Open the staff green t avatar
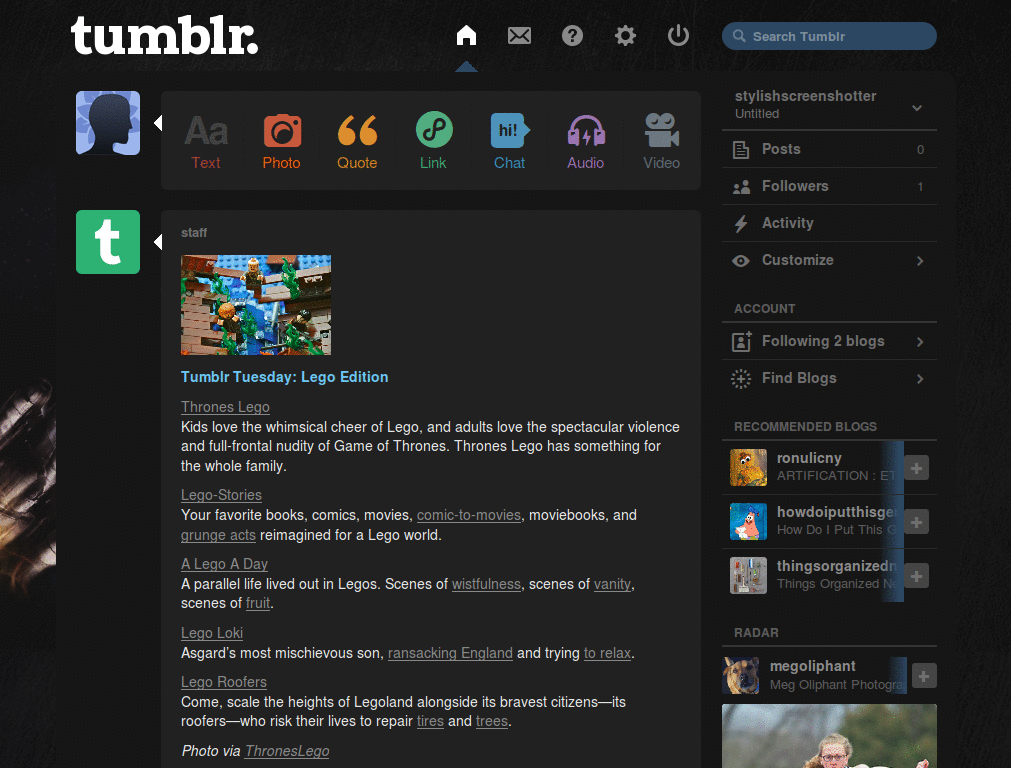 coord(108,242)
